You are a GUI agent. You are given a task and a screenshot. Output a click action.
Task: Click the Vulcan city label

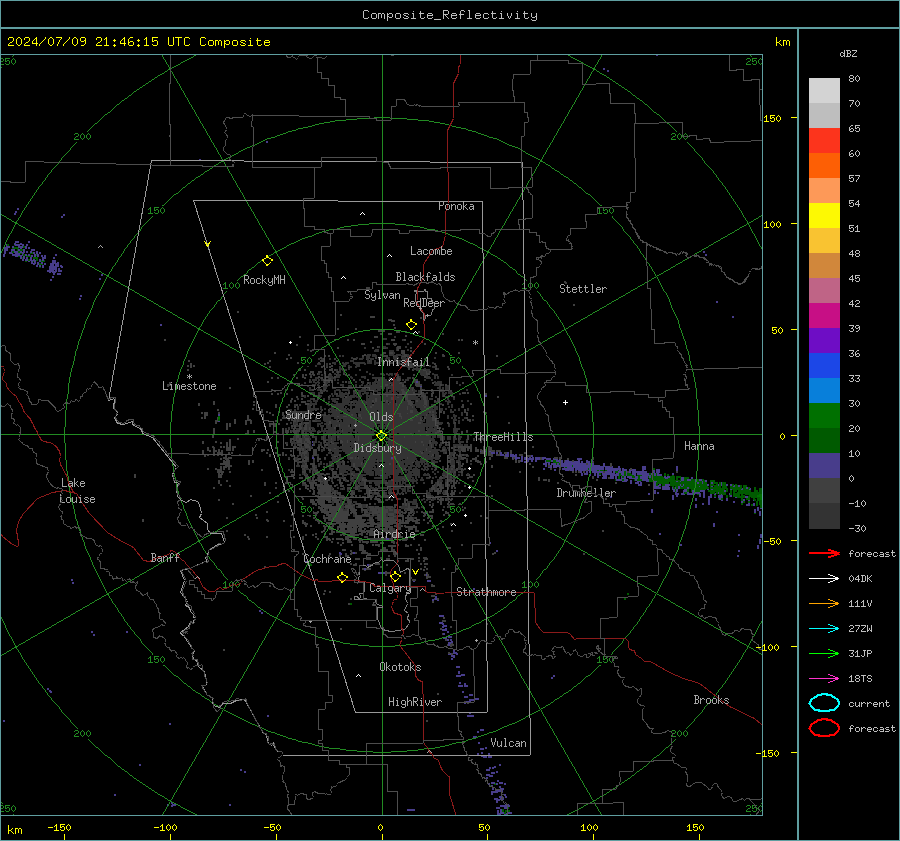pyautogui.click(x=508, y=743)
